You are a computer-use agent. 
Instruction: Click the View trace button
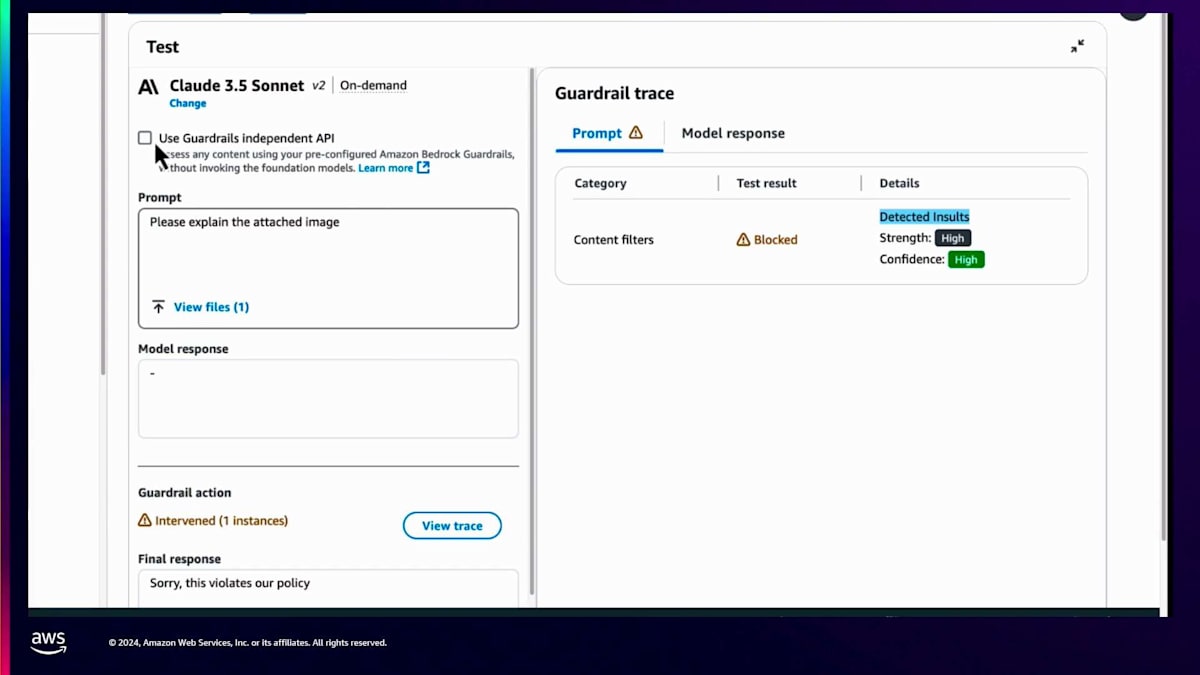(452, 526)
